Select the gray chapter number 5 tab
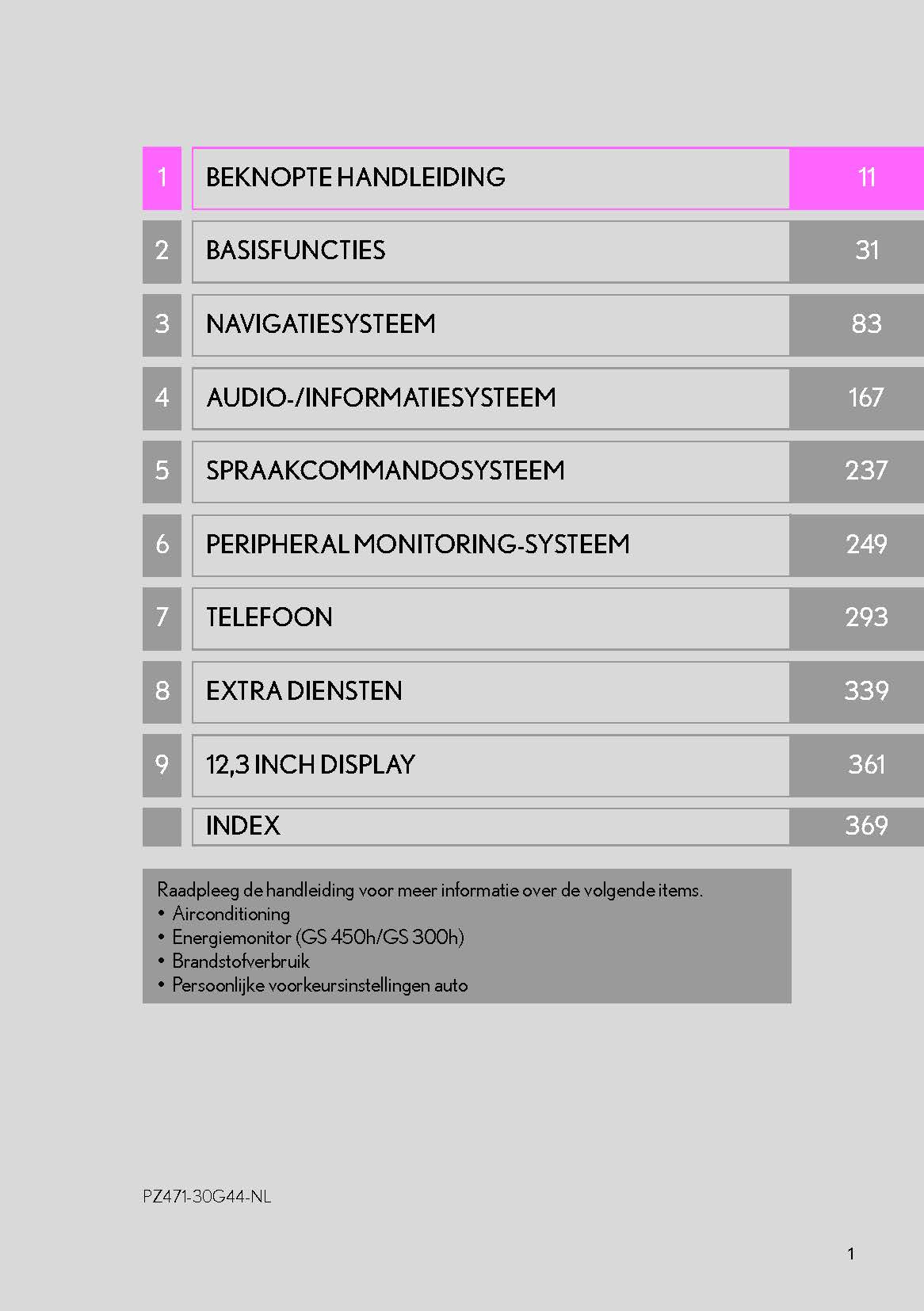924x1311 pixels. coord(162,472)
